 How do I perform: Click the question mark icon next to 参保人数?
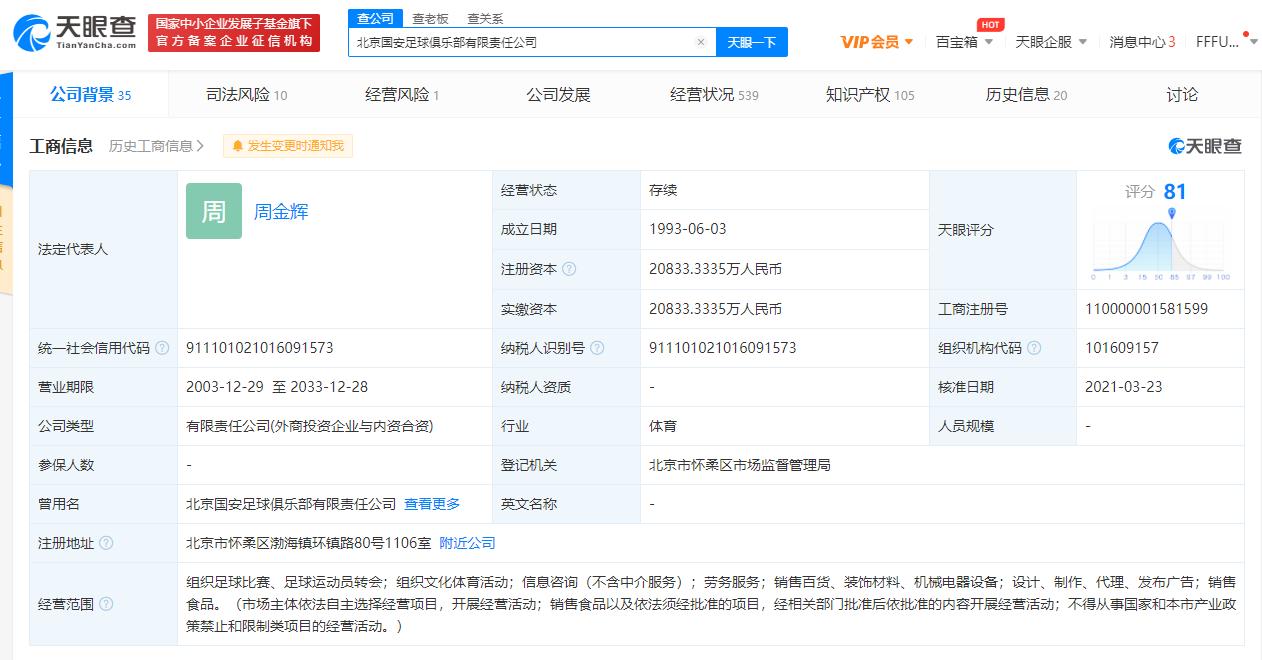(107, 464)
